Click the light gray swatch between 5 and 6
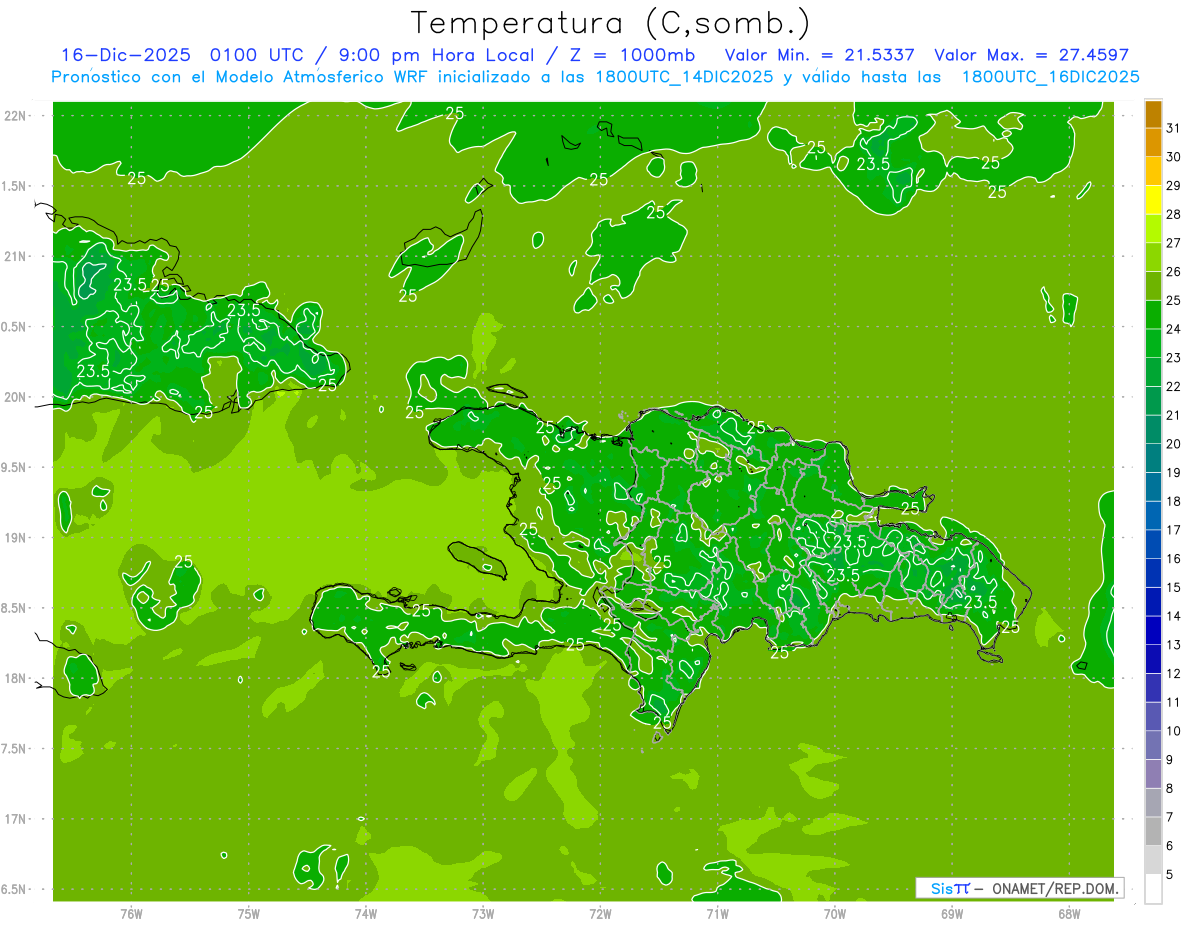Viewport: 1200px width, 927px height. [1153, 860]
